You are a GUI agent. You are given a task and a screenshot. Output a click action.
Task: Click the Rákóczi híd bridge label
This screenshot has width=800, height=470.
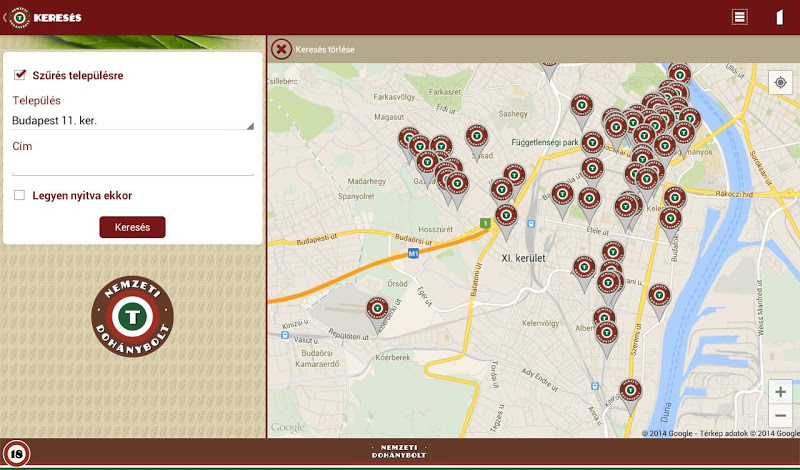[734, 194]
